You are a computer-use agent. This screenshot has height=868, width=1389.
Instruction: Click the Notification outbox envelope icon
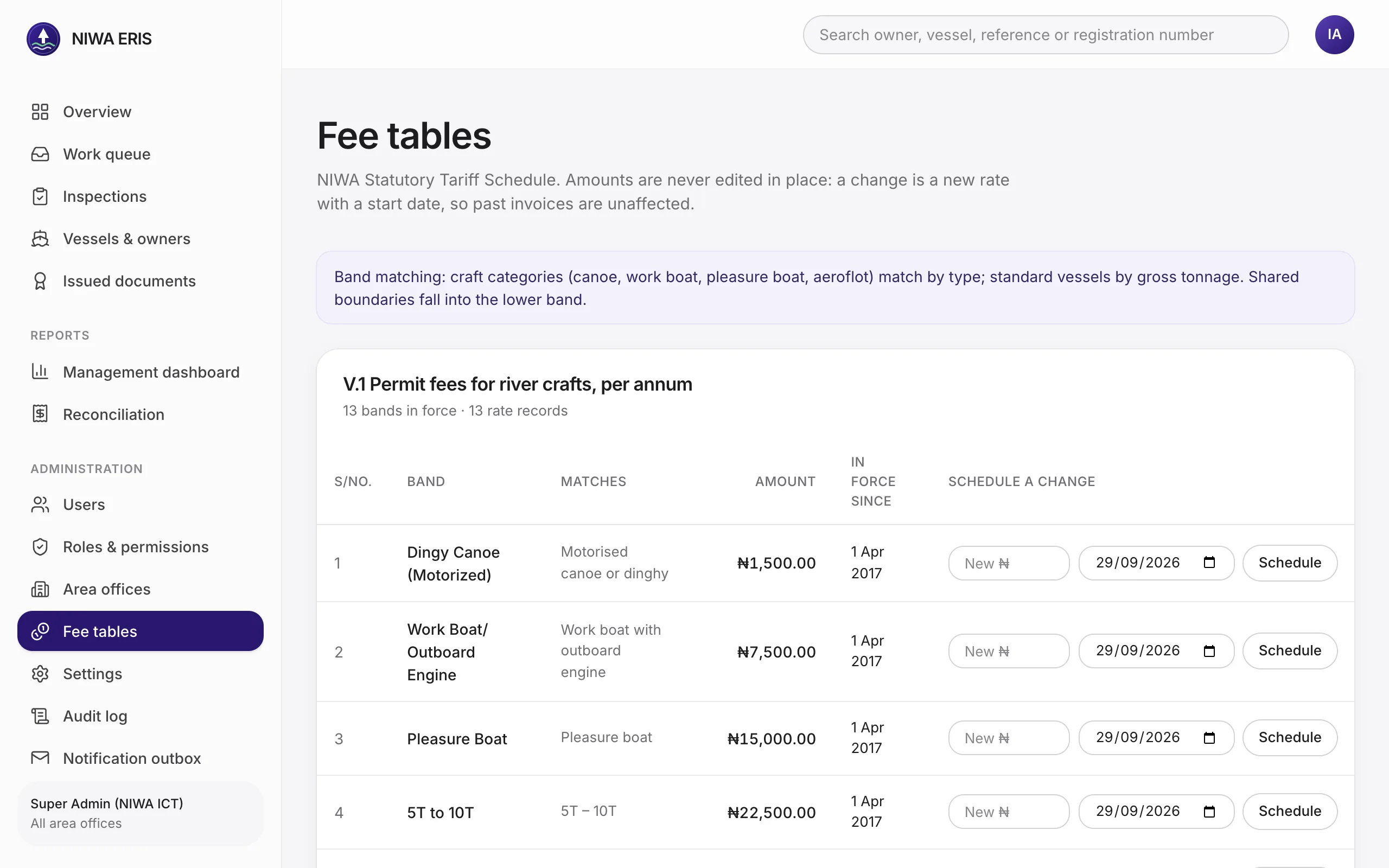click(x=40, y=758)
